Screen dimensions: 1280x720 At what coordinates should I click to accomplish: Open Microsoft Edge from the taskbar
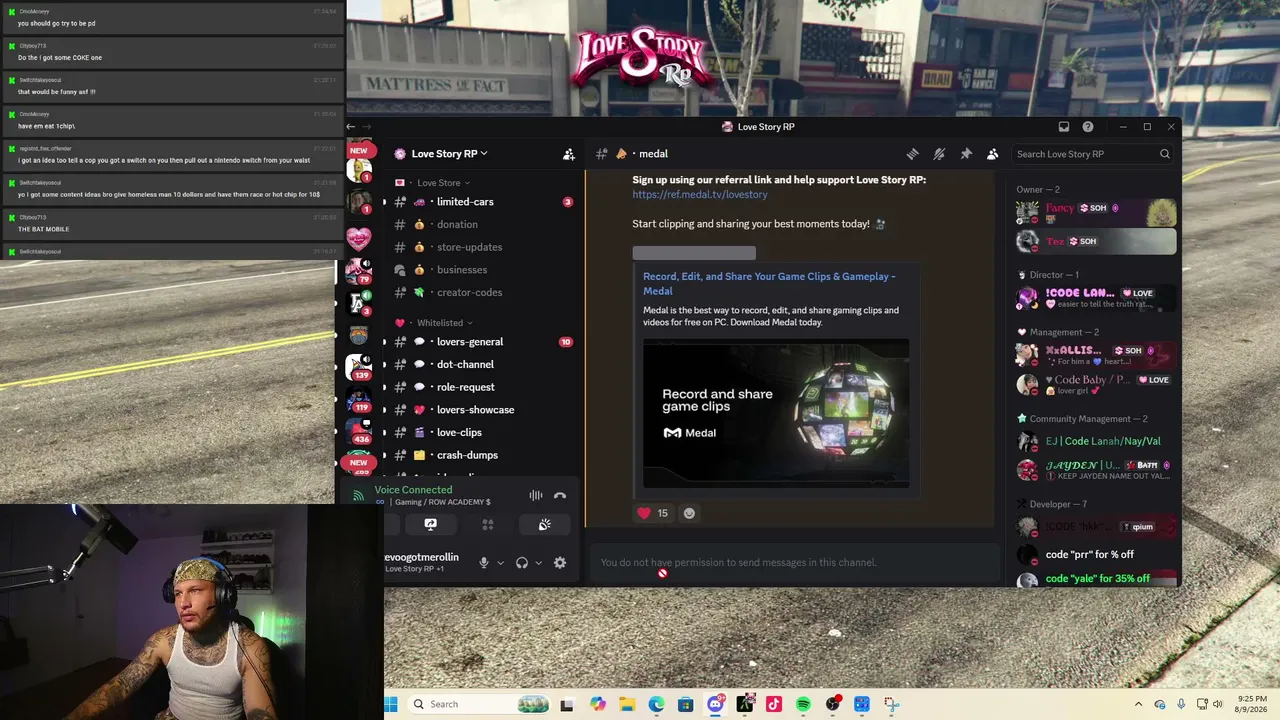point(656,704)
